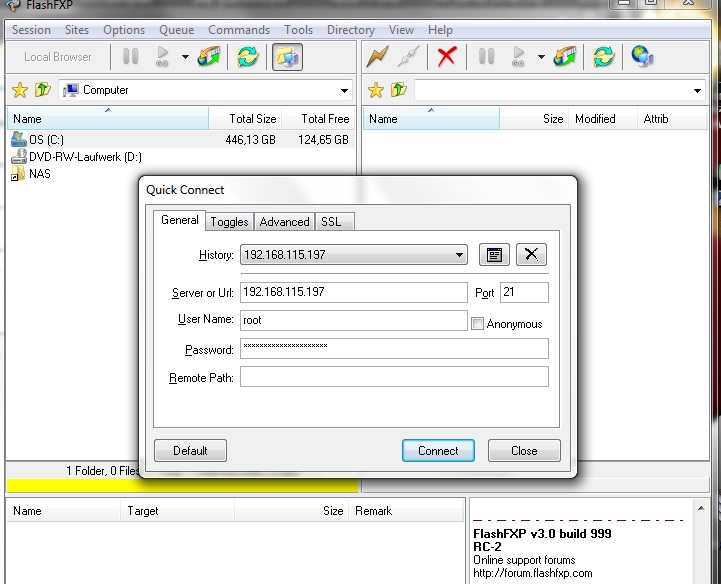
Task: Switch to the Advanced tab
Action: [284, 222]
